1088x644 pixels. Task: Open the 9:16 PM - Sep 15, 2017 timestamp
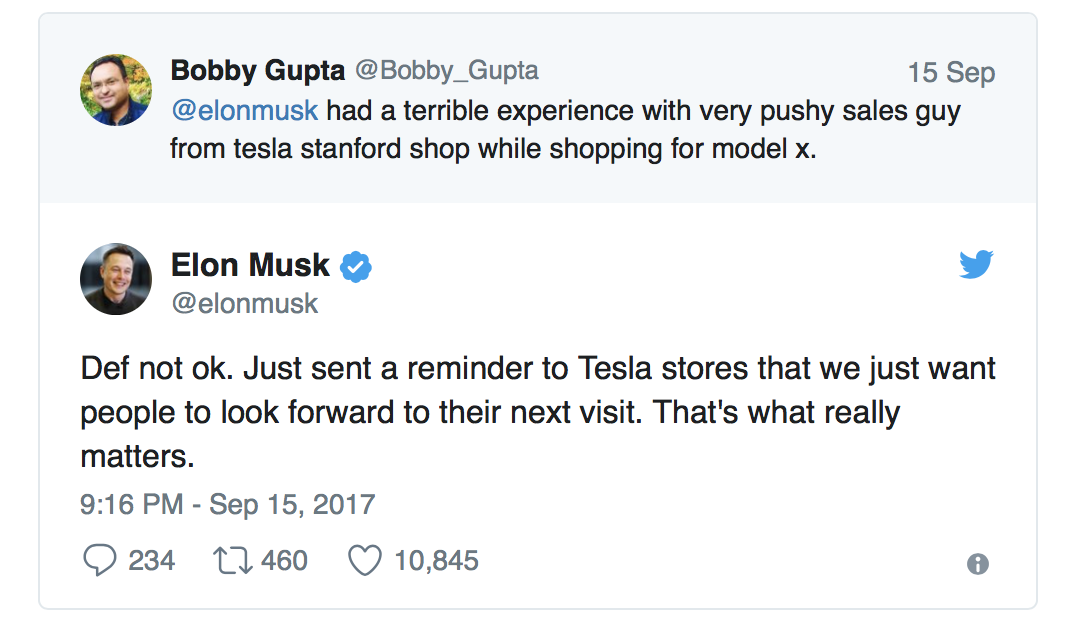point(228,505)
